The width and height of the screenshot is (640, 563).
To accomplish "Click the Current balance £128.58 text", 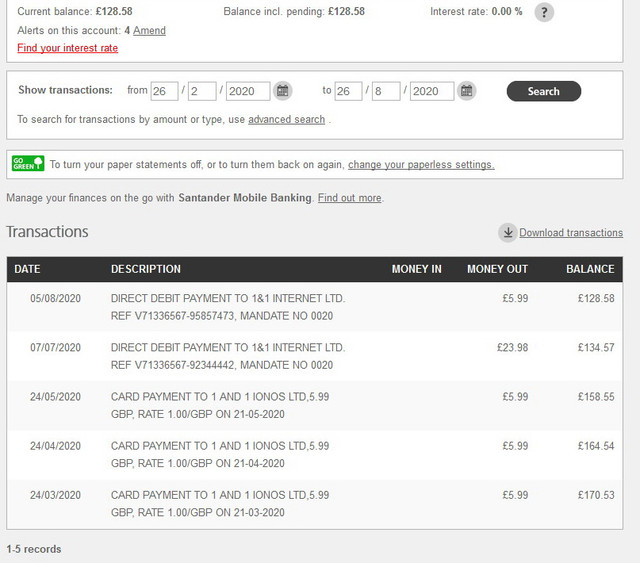I will [75, 11].
